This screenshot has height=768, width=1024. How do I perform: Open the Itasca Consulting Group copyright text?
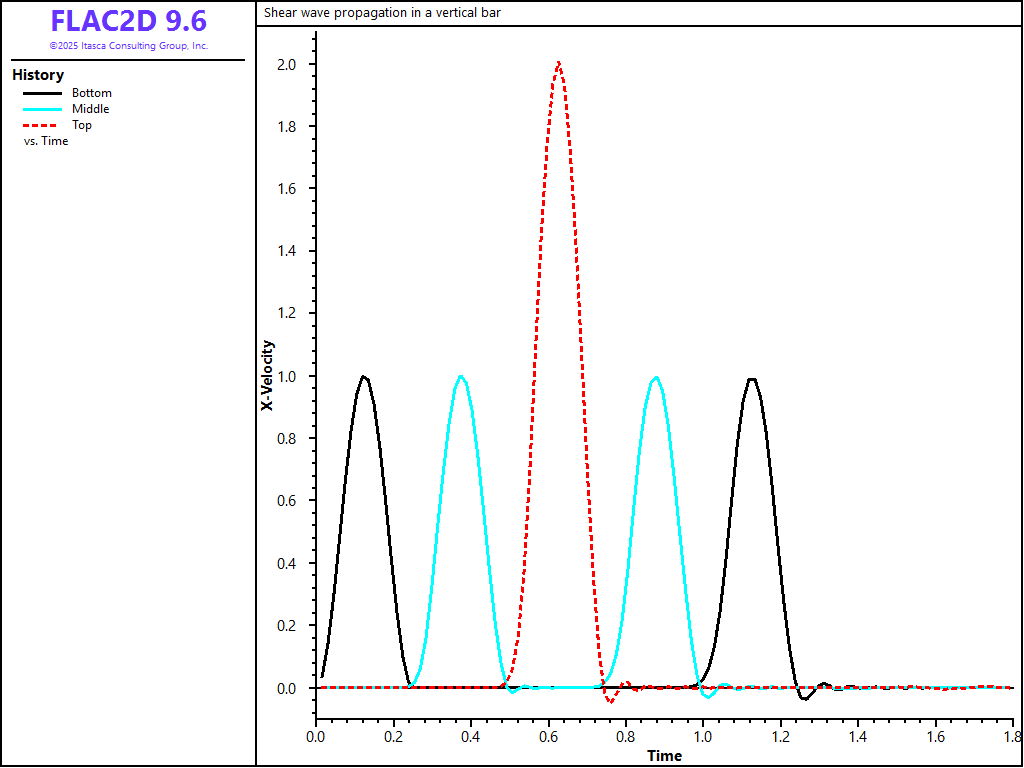[128, 46]
